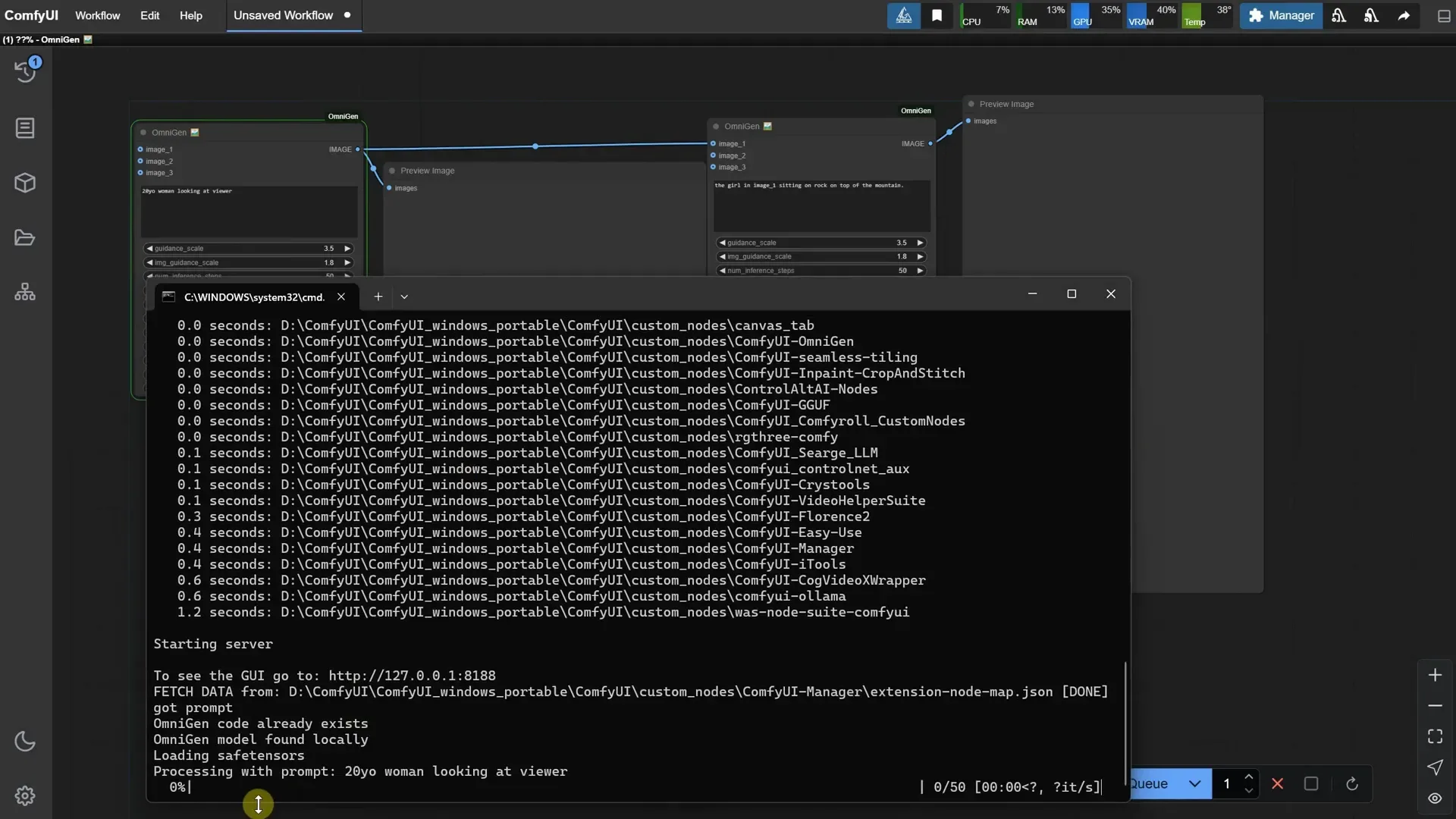
Task: Click the bookmark icon in the top bar
Action: click(937, 15)
